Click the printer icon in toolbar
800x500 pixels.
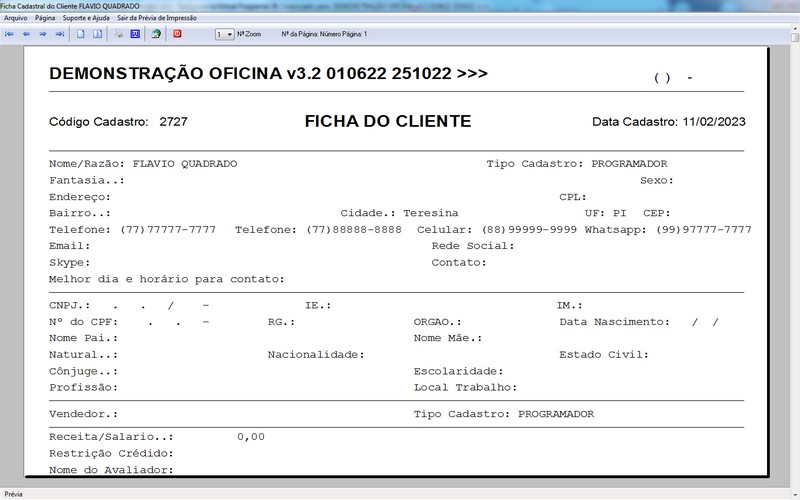(118, 34)
